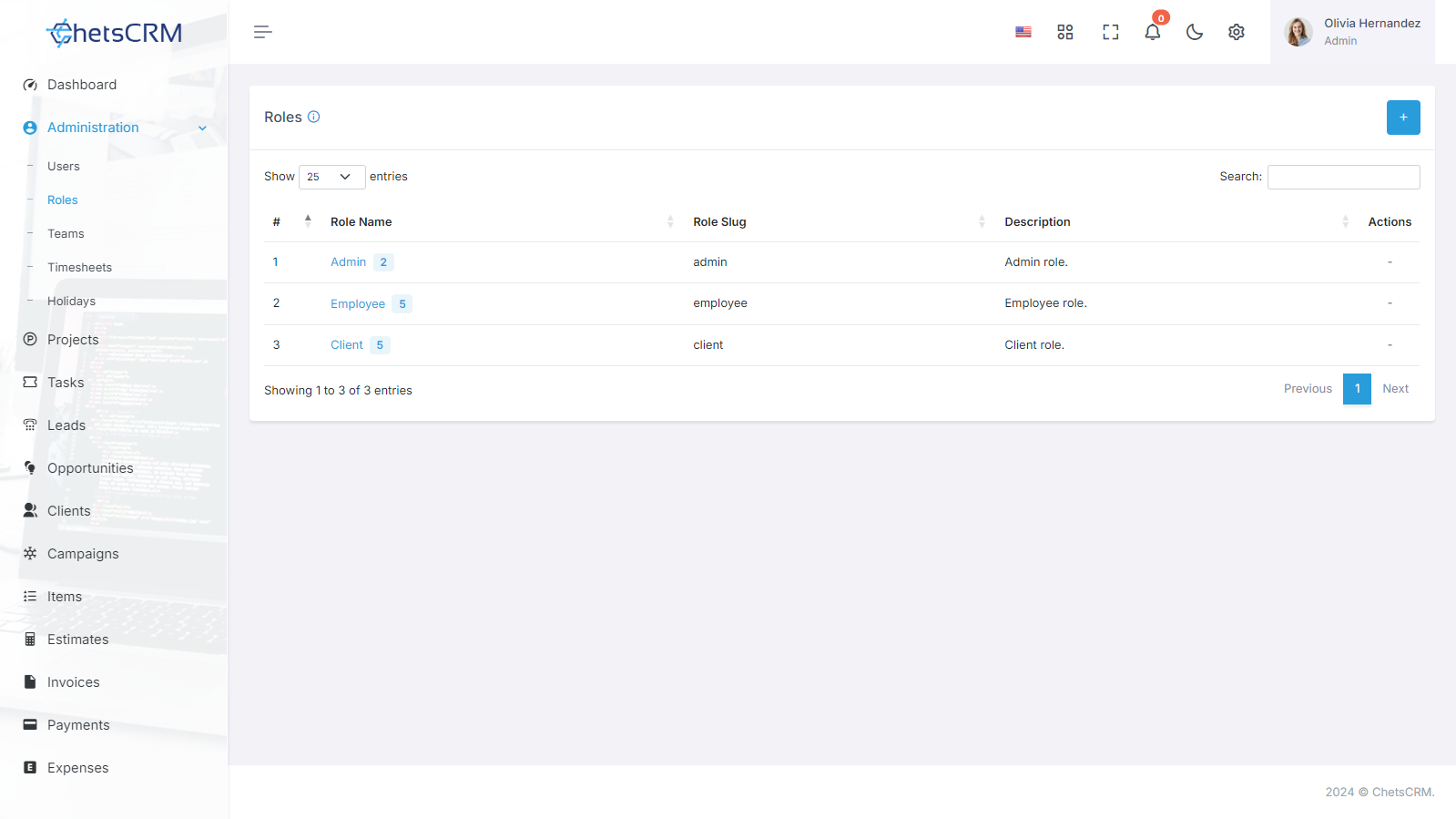
Task: Open the Admin role link
Action: (348, 262)
